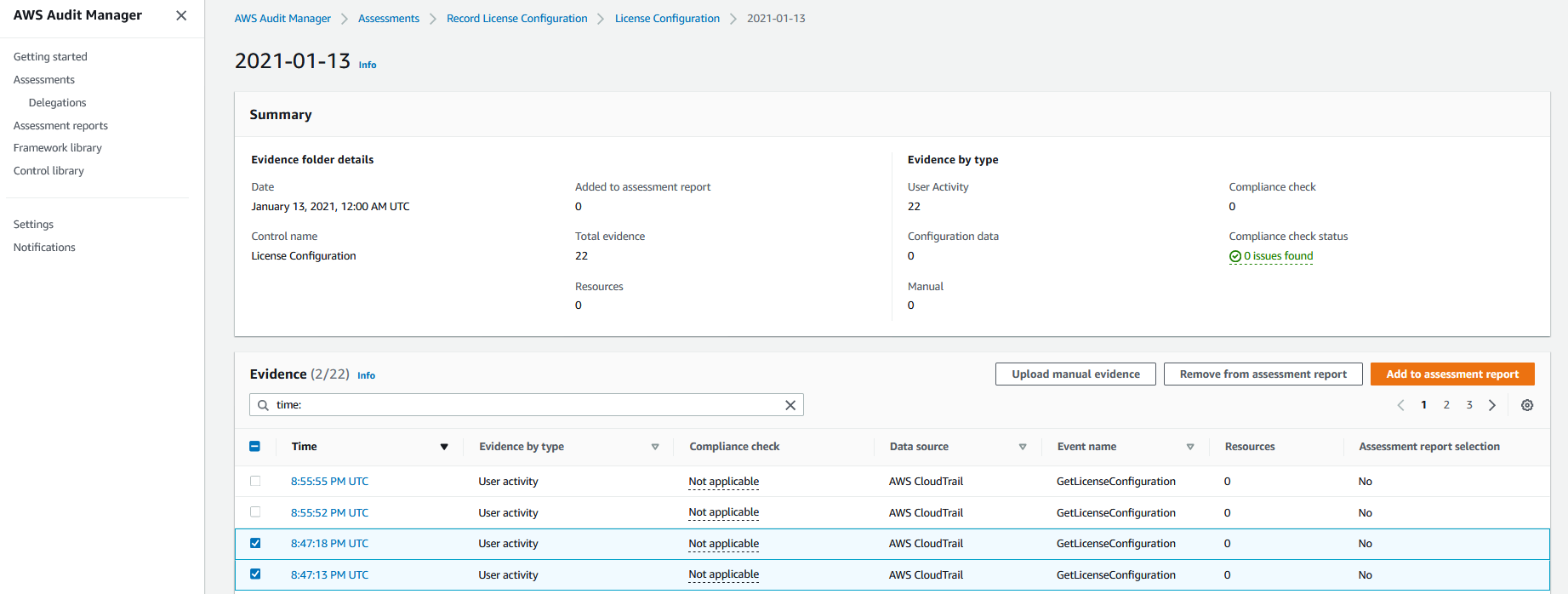Open Settings in sidebar
Viewport: 1568px width, 594px height.
pyautogui.click(x=33, y=225)
